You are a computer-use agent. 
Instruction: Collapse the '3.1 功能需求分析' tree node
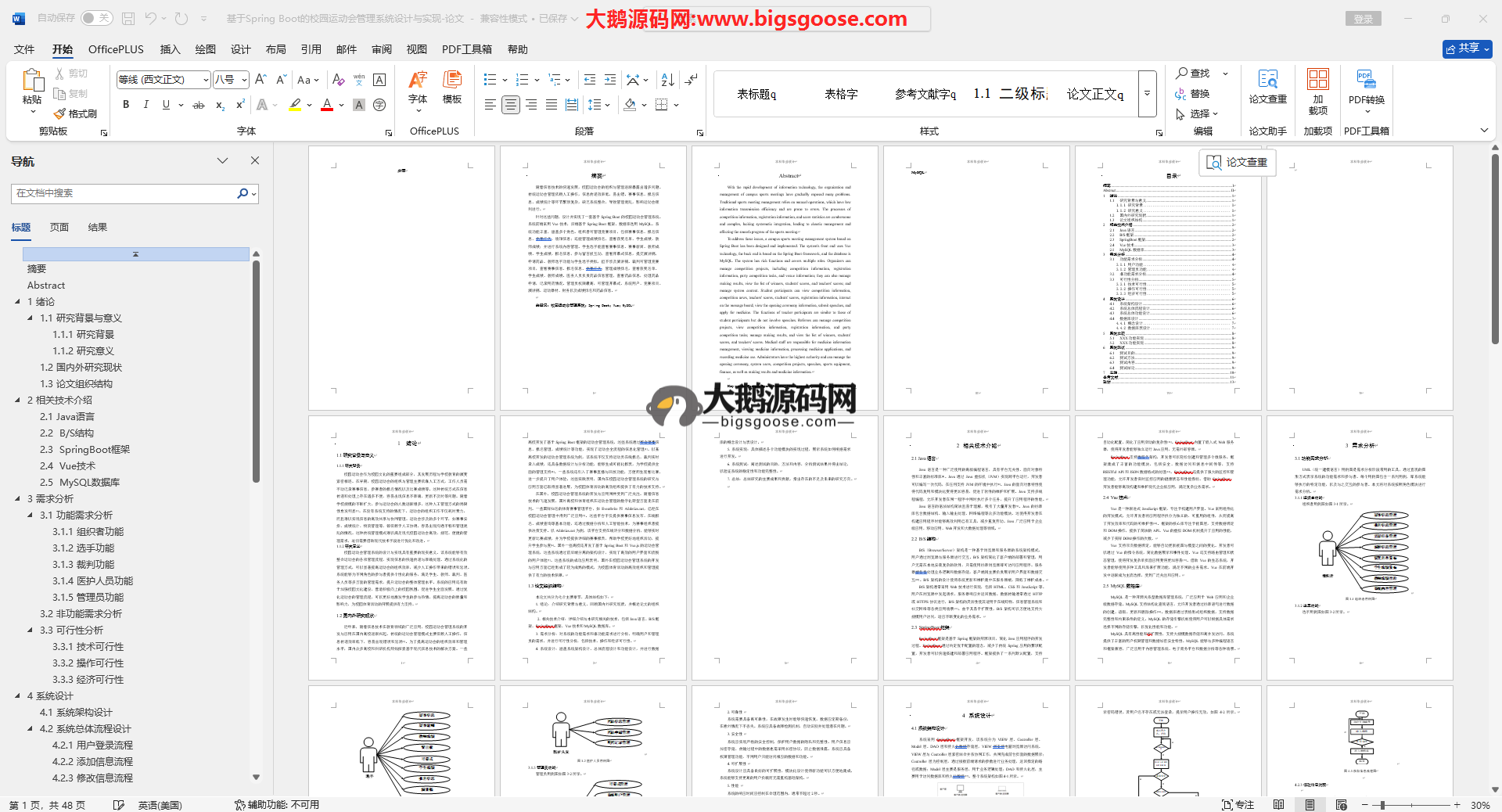31,515
